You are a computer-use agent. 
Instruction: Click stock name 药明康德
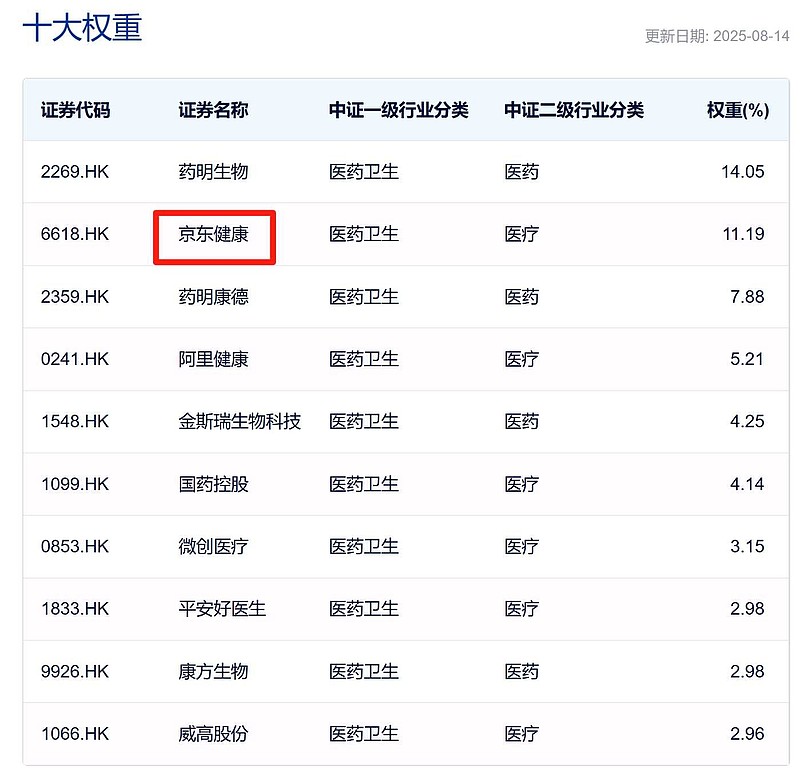(x=213, y=297)
